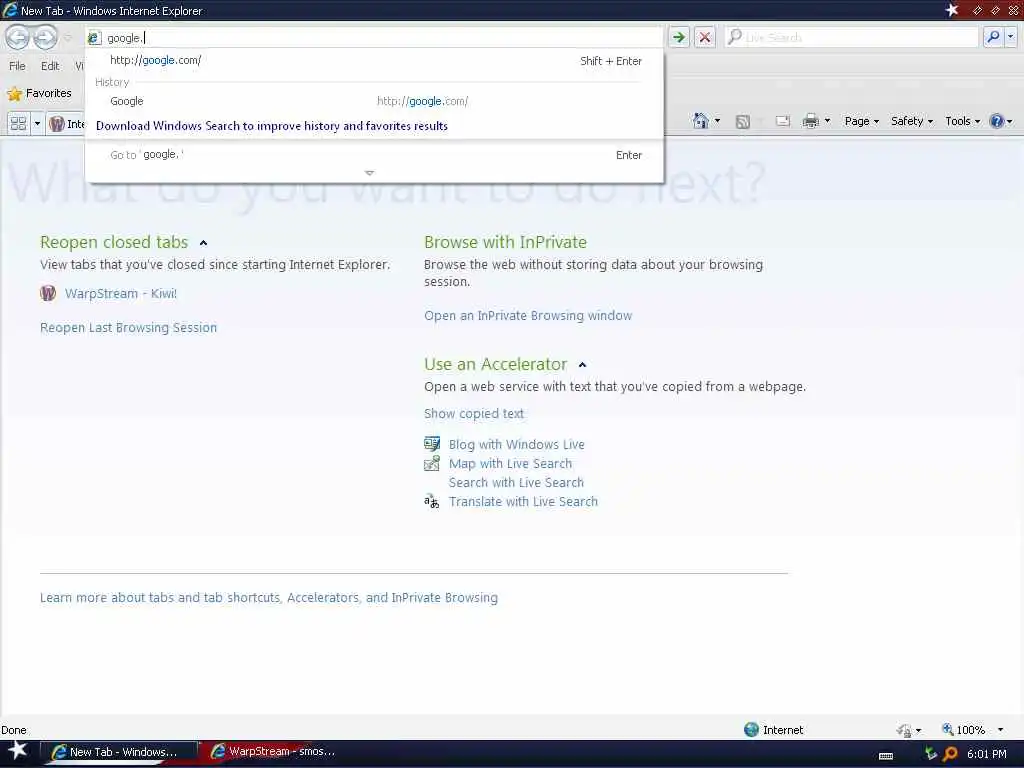Click the keyboard icon in system tray
Image resolution: width=1024 pixels, height=768 pixels.
click(886, 756)
